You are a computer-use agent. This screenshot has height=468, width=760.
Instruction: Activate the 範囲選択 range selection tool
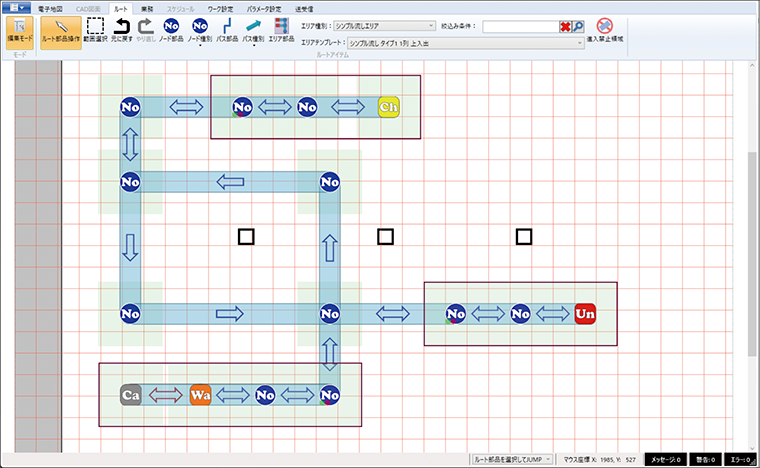[95, 30]
